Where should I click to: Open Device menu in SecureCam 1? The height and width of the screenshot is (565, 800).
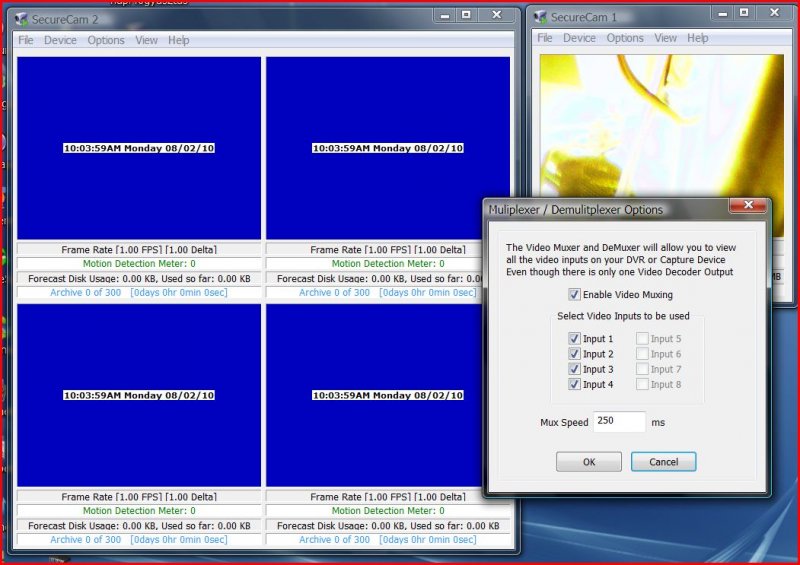579,38
